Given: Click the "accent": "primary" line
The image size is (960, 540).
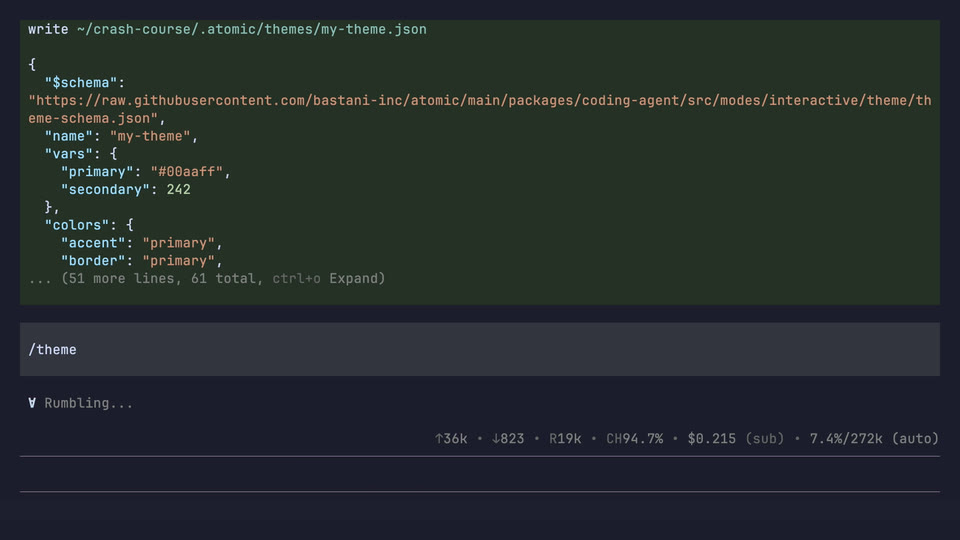Looking at the screenshot, I should [x=141, y=242].
